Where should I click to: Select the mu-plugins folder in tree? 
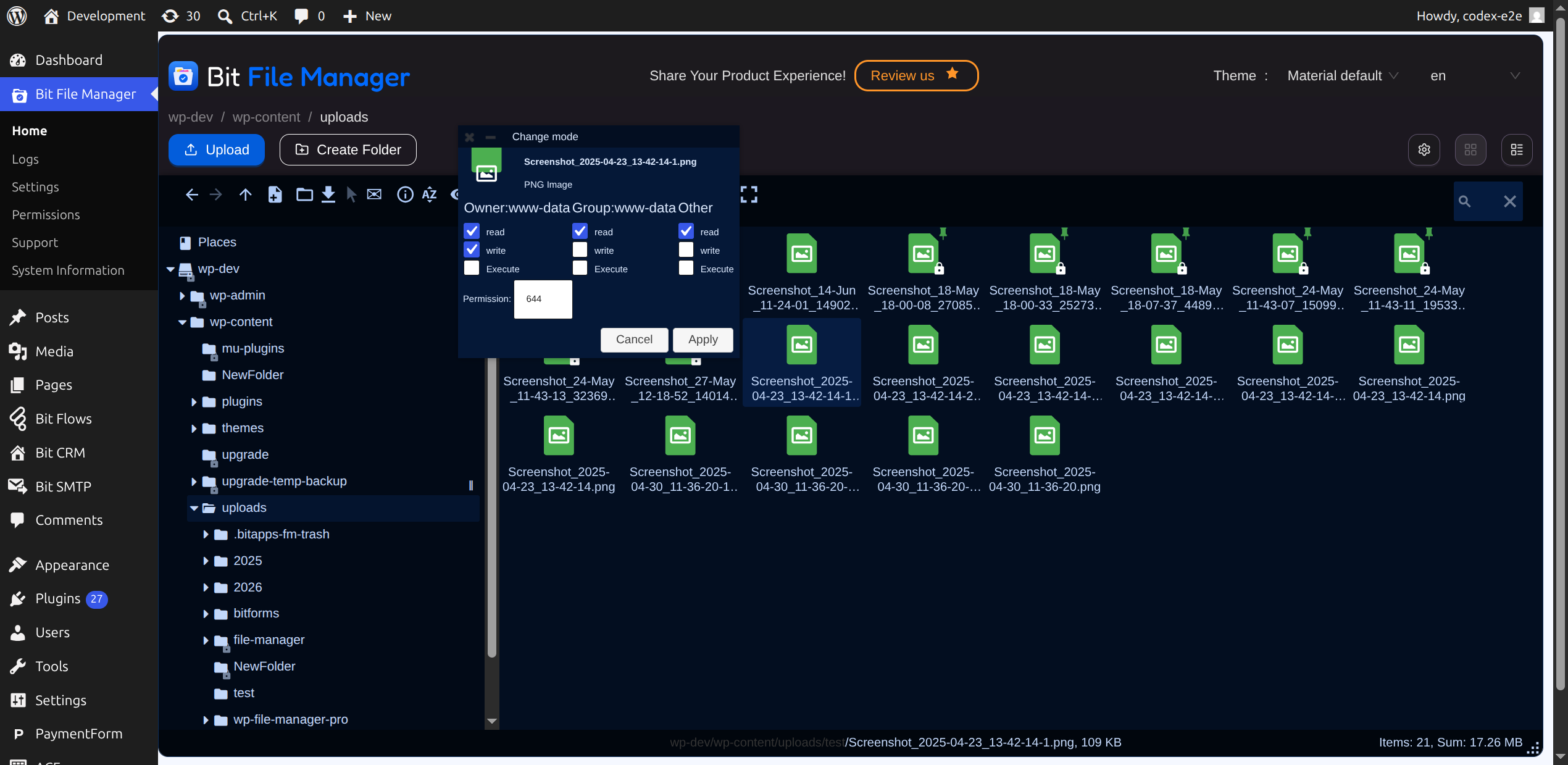(x=252, y=349)
